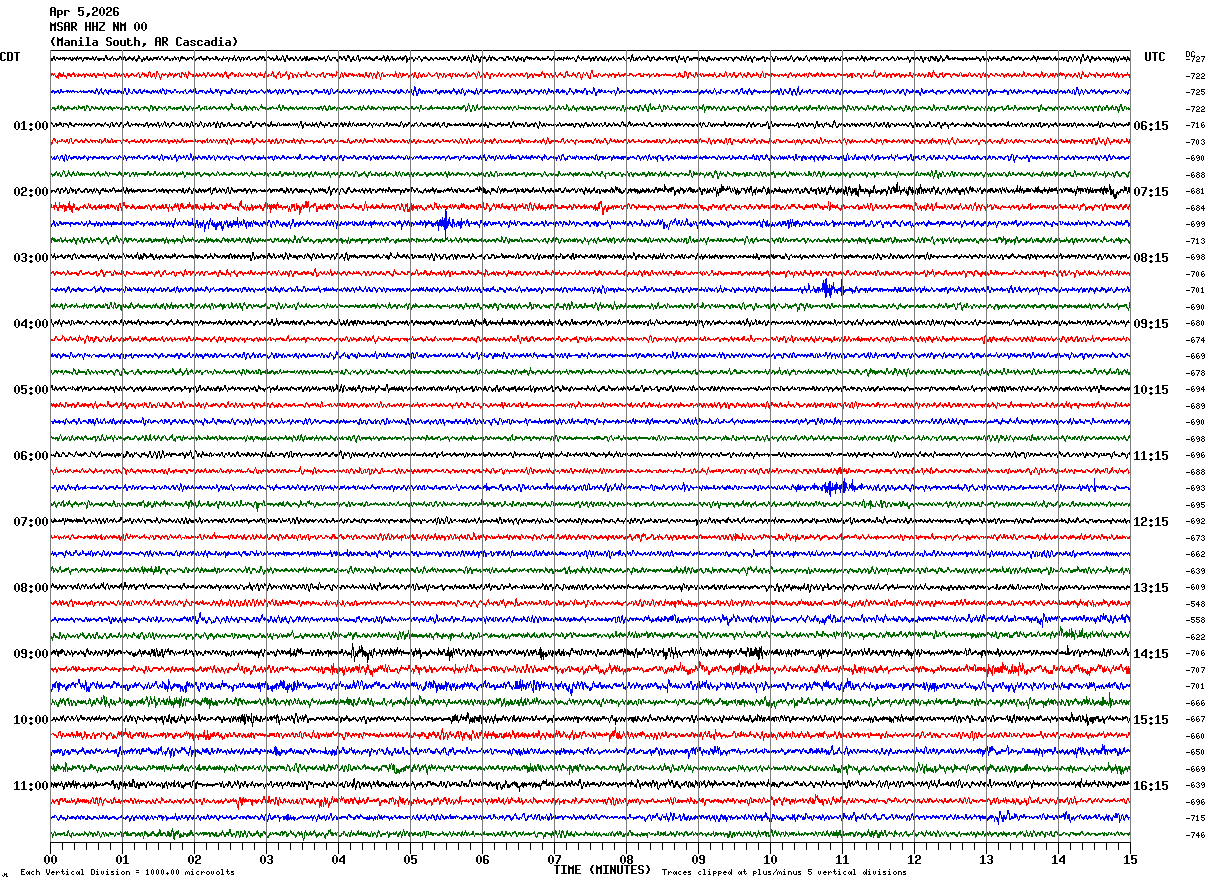Select the DC offset value '-660'
The height and width of the screenshot is (886, 1210).
click(x=1195, y=736)
